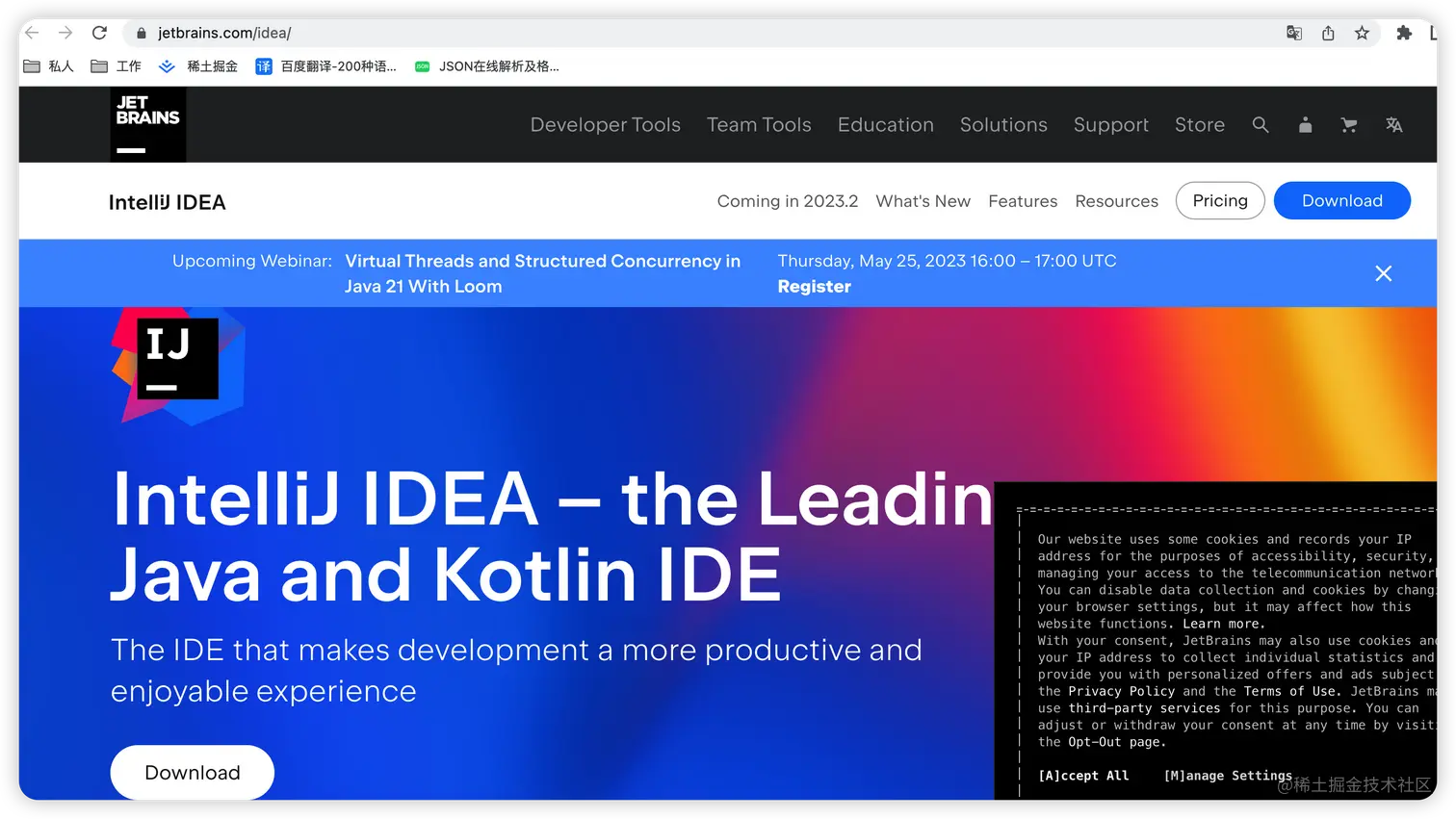The height and width of the screenshot is (819, 1456).
Task: Accept all cookies
Action: [1083, 776]
